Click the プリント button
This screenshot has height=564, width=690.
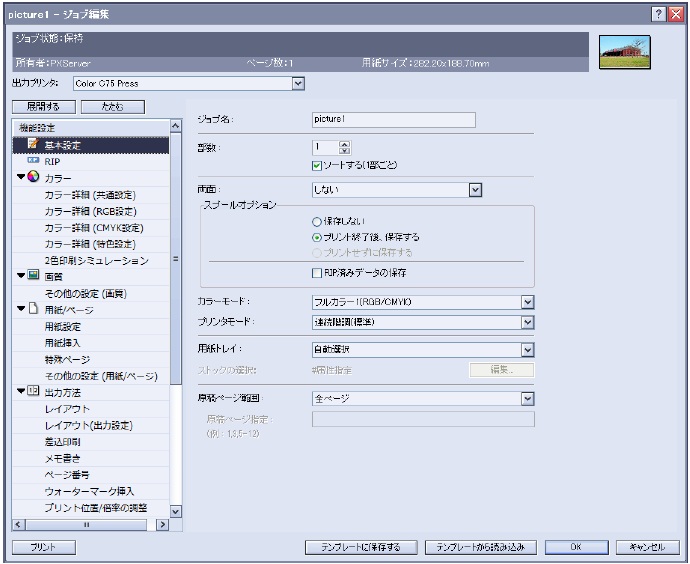(35, 547)
